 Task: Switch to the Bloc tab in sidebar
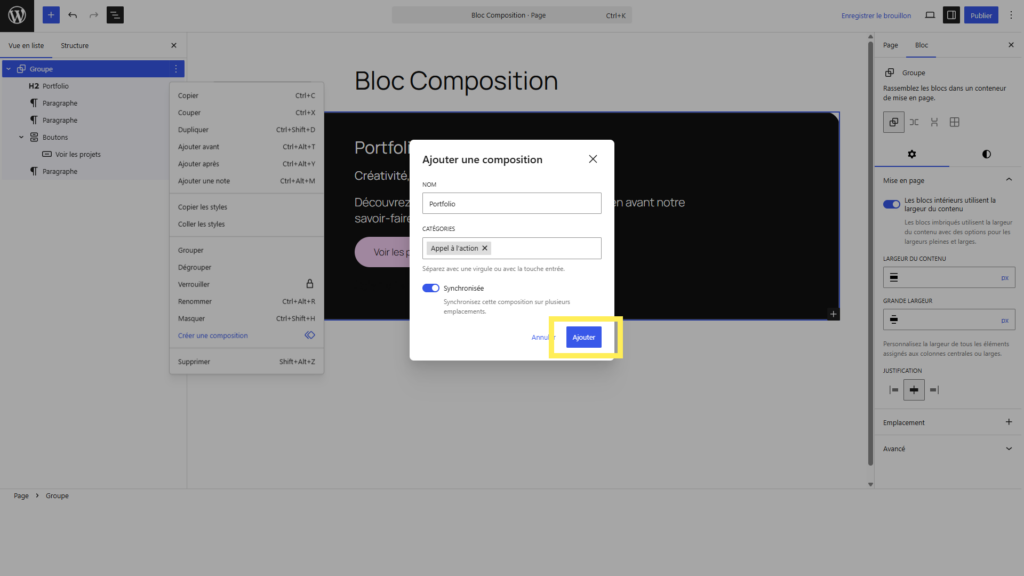[x=921, y=45]
